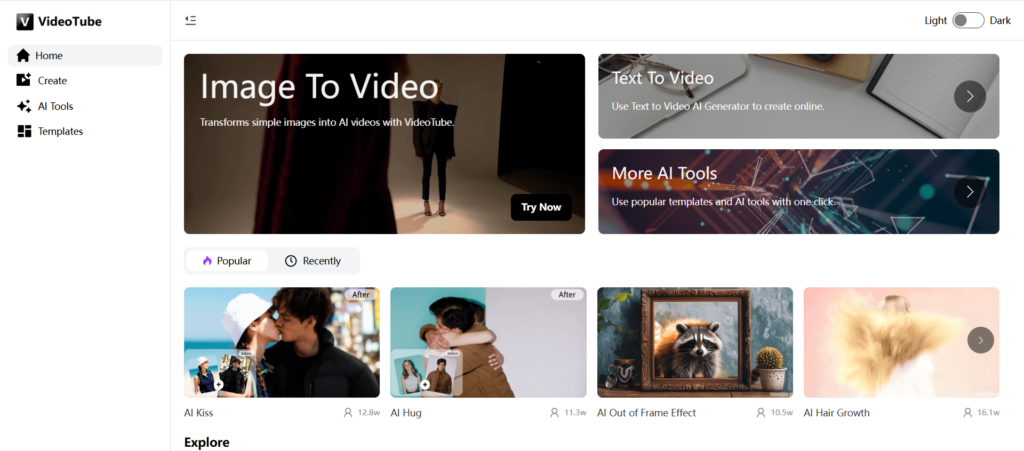Viewport: 1024px width, 451px height.
Task: Click the Create video-plus icon
Action: pos(24,80)
